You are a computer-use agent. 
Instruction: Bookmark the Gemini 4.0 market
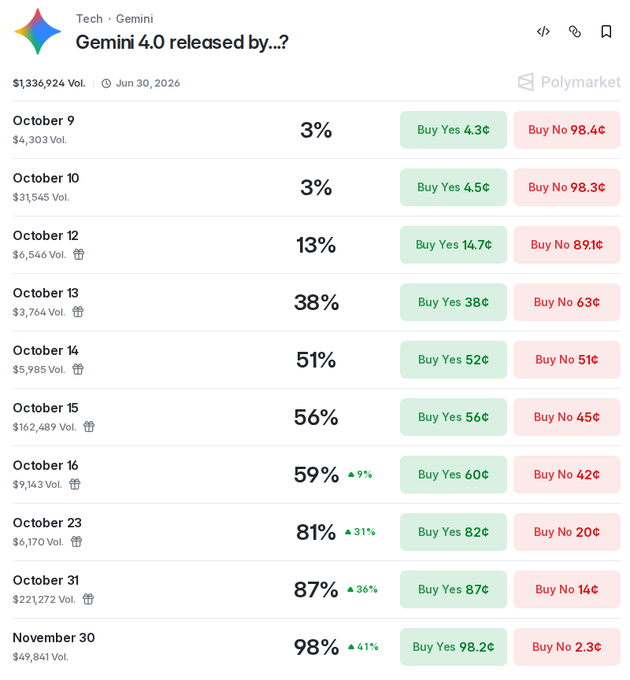[x=606, y=32]
